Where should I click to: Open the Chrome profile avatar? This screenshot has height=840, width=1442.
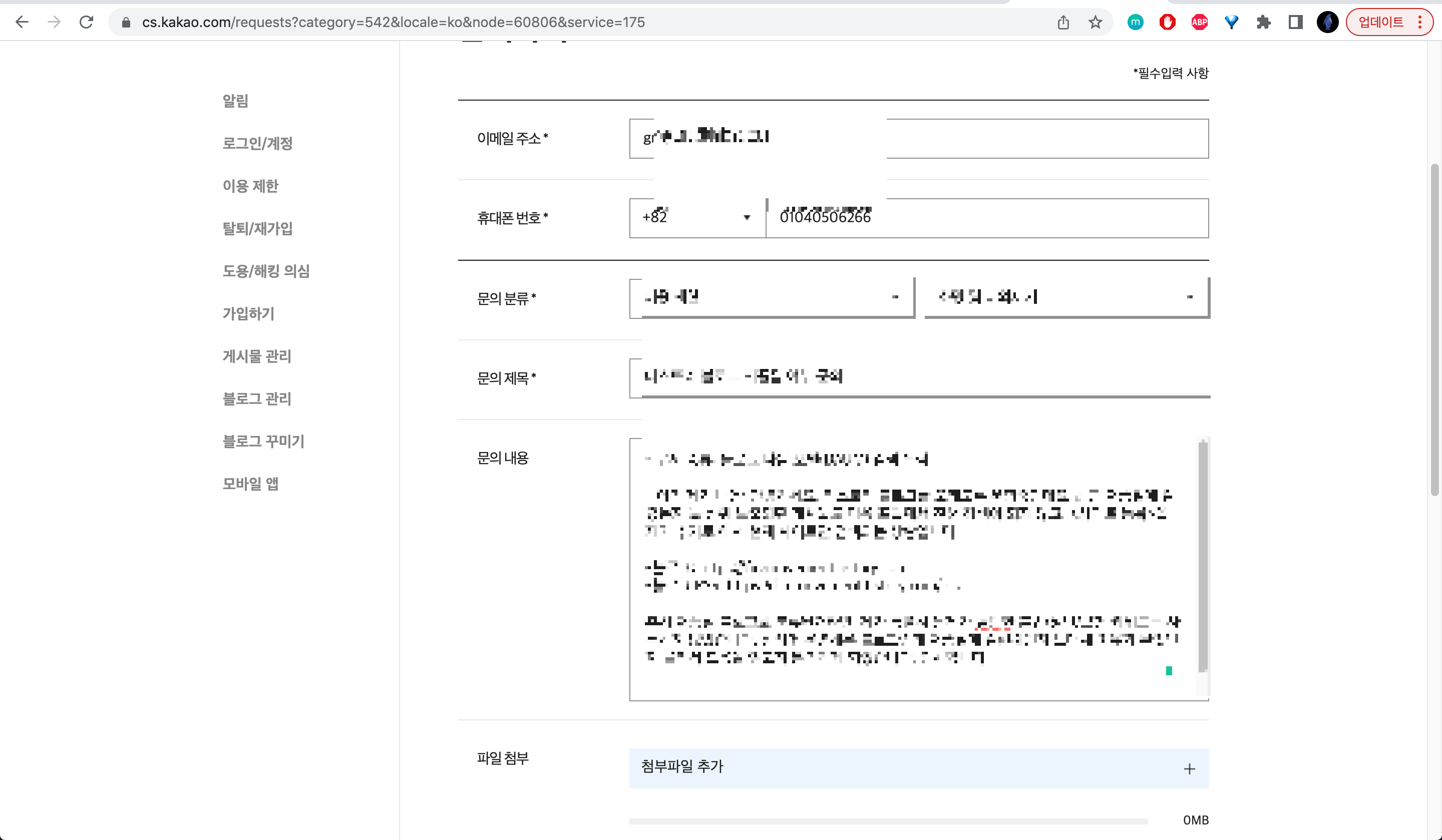click(1327, 23)
